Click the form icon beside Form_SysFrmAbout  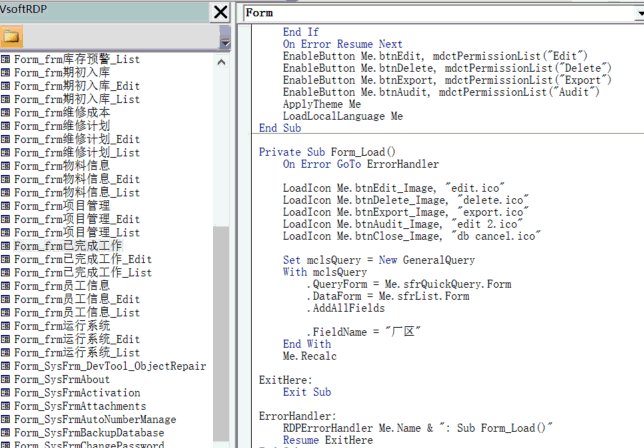tap(5, 379)
